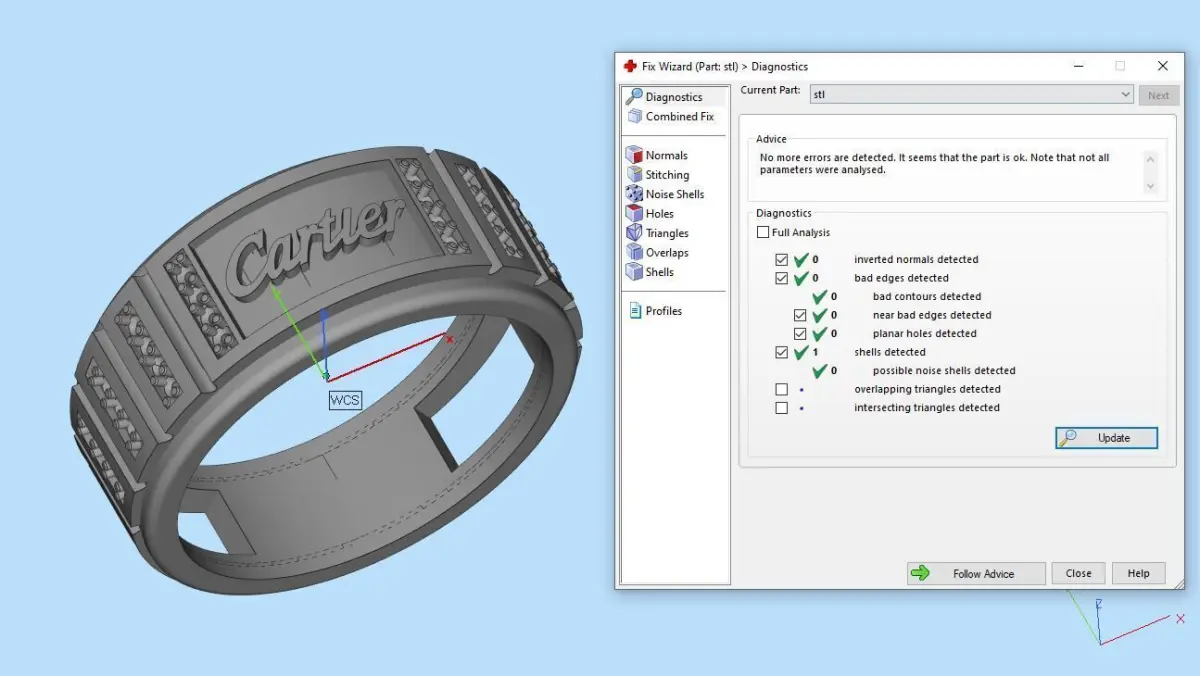This screenshot has width=1200, height=676.
Task: Click the WCS label in viewport
Action: pyautogui.click(x=345, y=400)
